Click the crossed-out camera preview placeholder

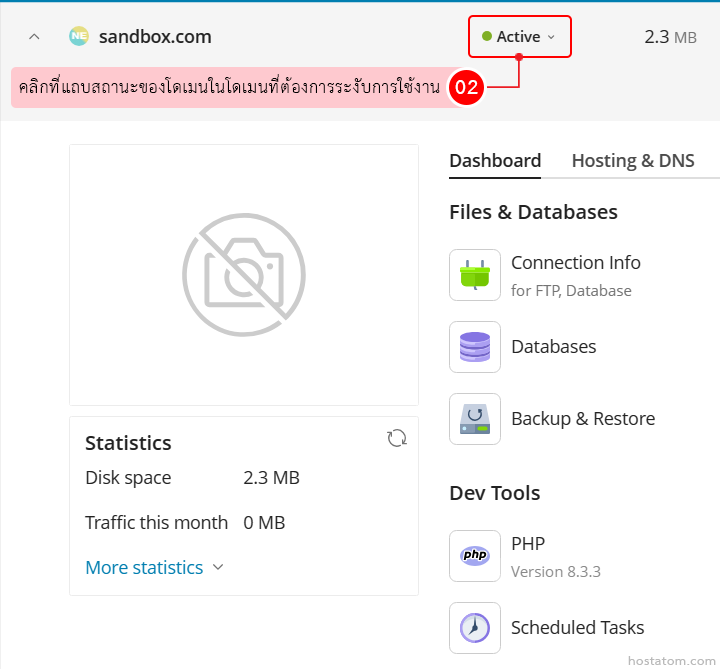point(244,274)
